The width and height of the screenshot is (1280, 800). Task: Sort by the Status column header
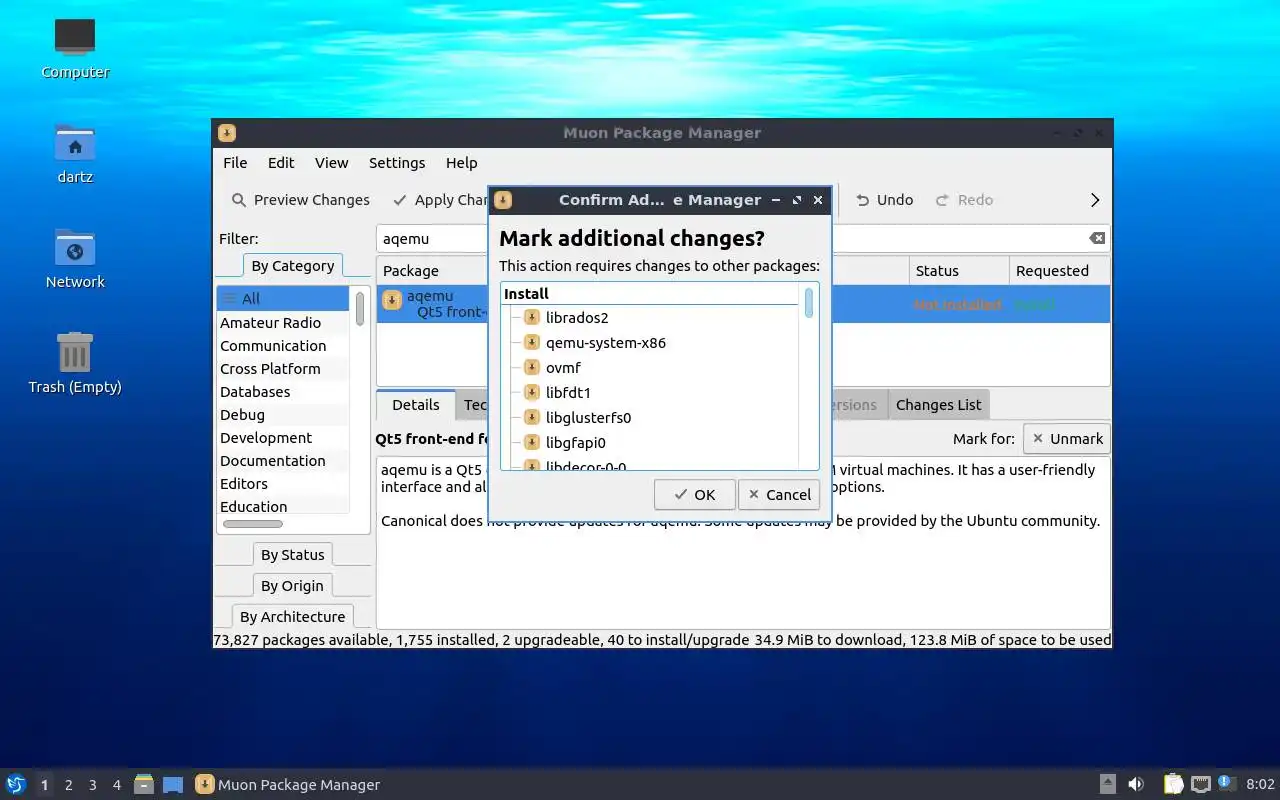[x=958, y=271]
